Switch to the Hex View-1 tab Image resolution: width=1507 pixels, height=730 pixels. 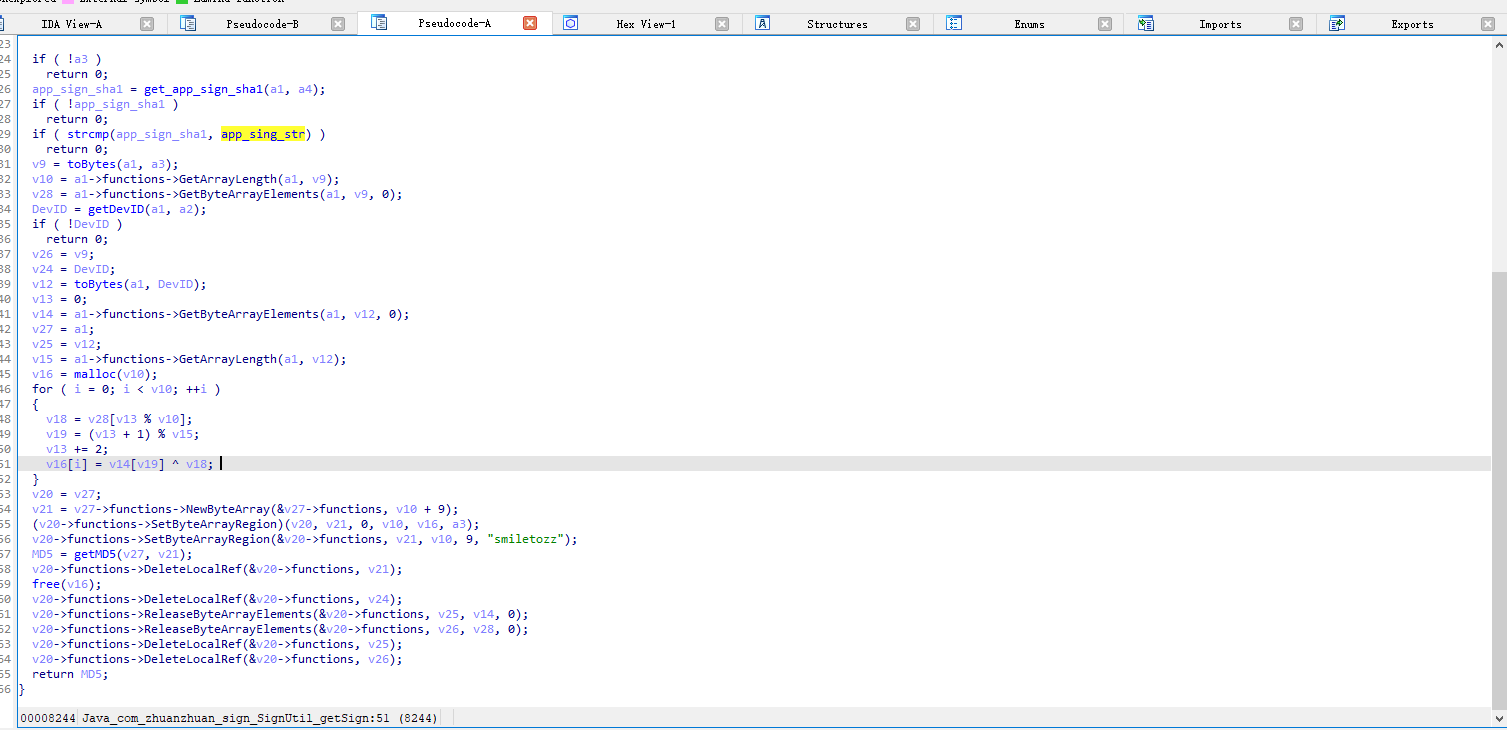pos(646,24)
